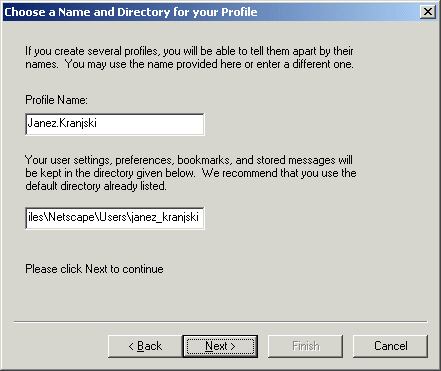Screen dimensions: 441x371
Task: Click the 'Your user settings, preferences' paragraph
Action: pyautogui.click(x=191, y=173)
